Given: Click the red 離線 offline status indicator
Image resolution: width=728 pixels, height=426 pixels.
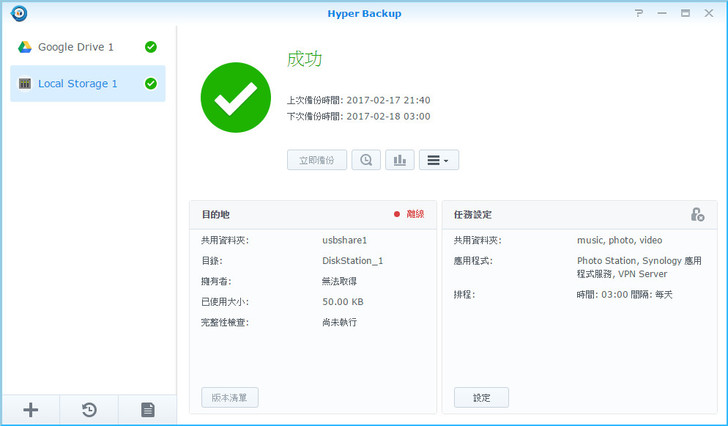Looking at the screenshot, I should point(409,214).
